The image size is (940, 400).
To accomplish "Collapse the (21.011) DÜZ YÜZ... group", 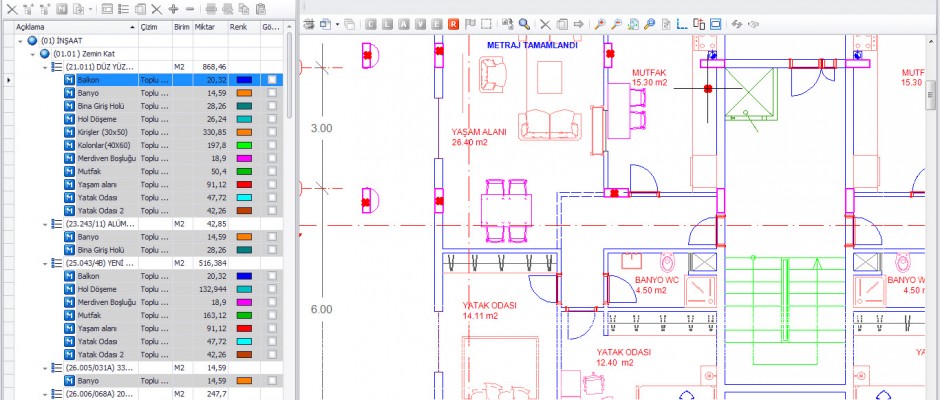I will 45,66.
